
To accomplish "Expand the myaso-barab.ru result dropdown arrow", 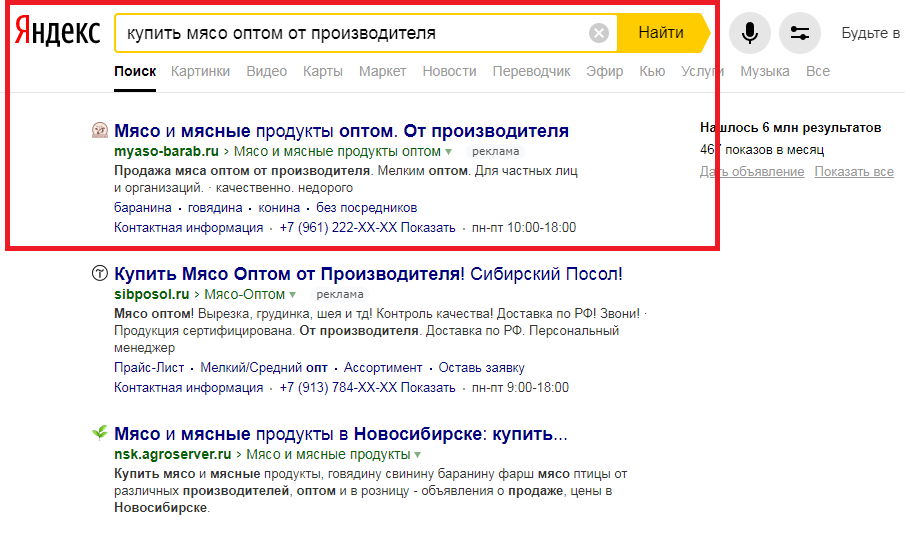I will [448, 152].
